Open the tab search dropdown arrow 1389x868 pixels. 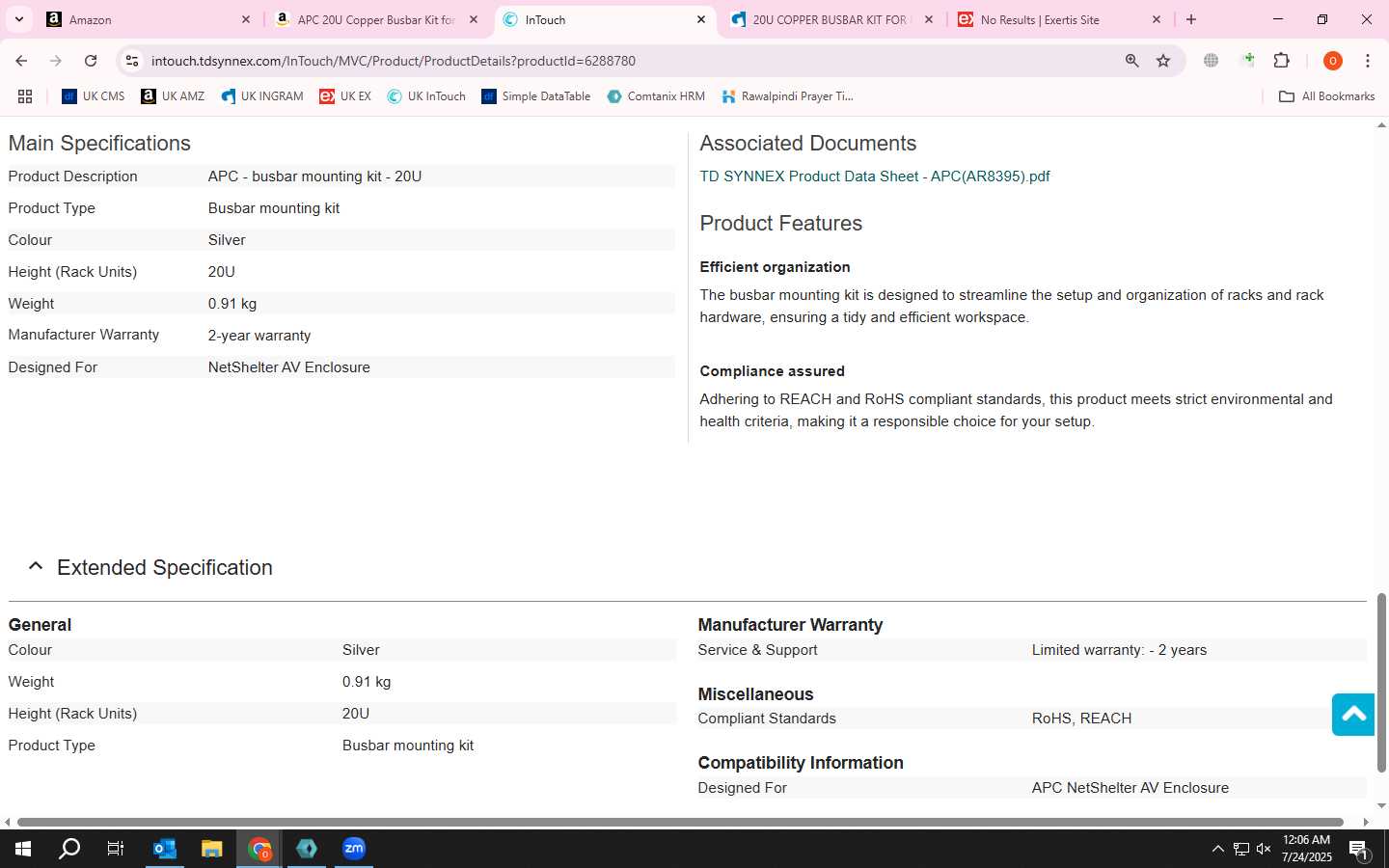click(19, 19)
